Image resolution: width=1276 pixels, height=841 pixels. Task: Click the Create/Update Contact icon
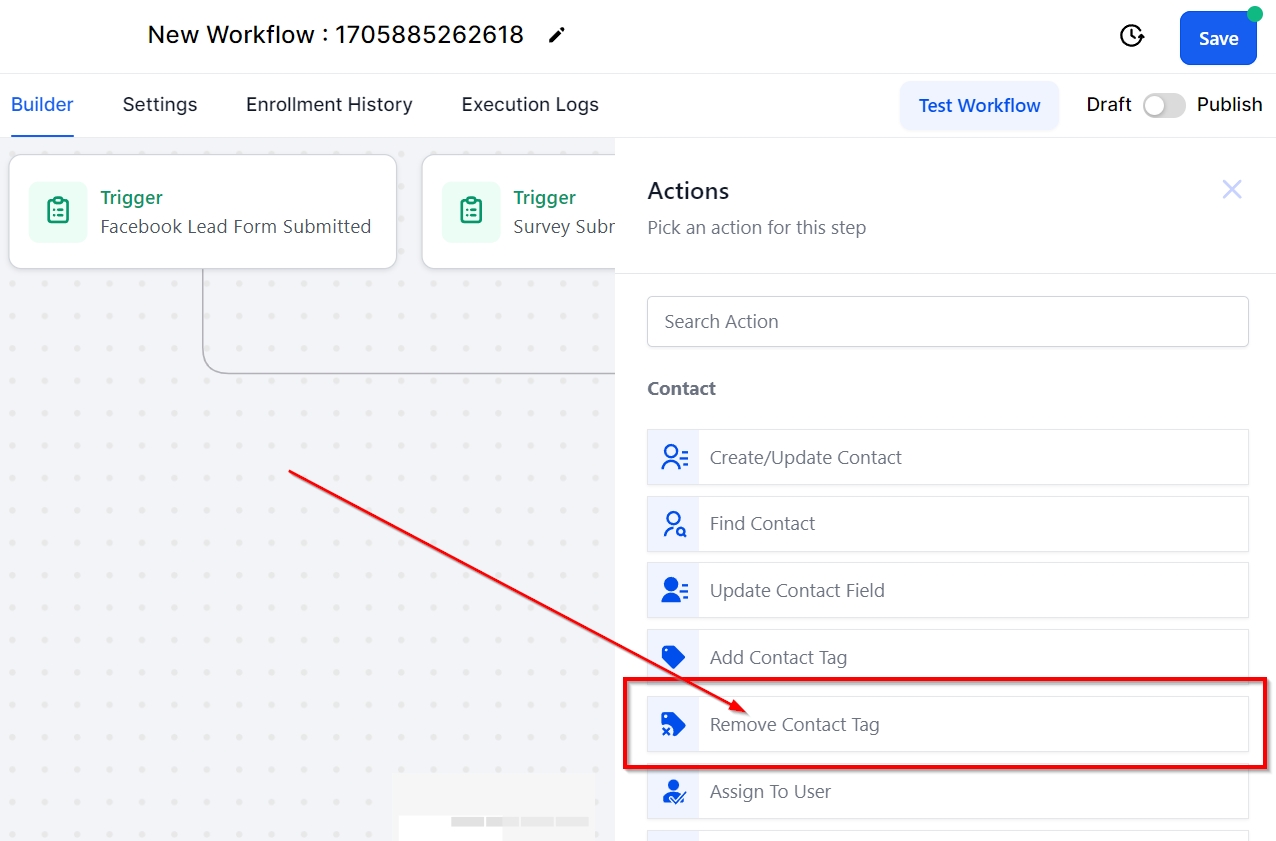tap(674, 457)
